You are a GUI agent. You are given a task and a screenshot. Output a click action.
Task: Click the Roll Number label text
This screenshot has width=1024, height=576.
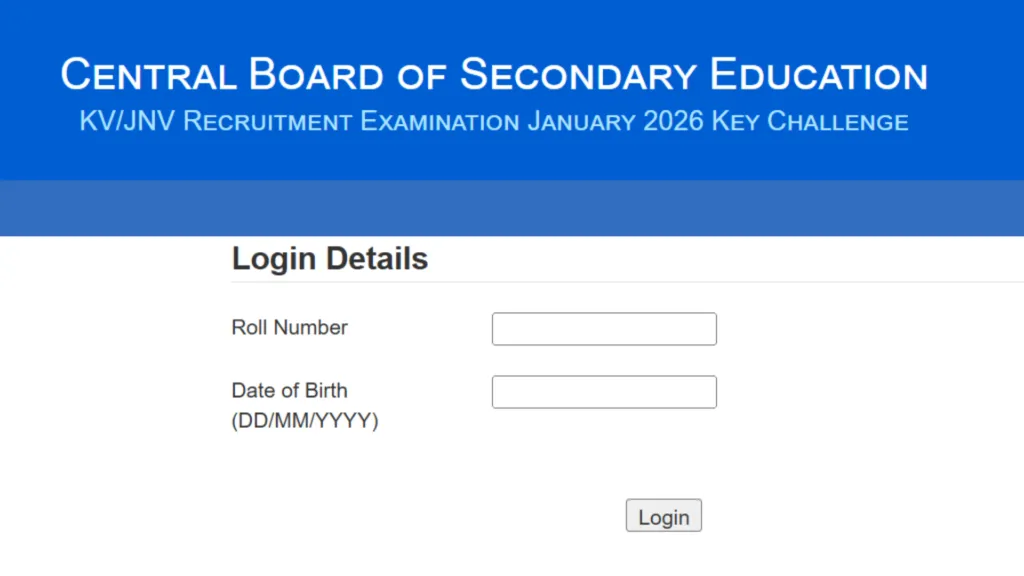tap(289, 327)
